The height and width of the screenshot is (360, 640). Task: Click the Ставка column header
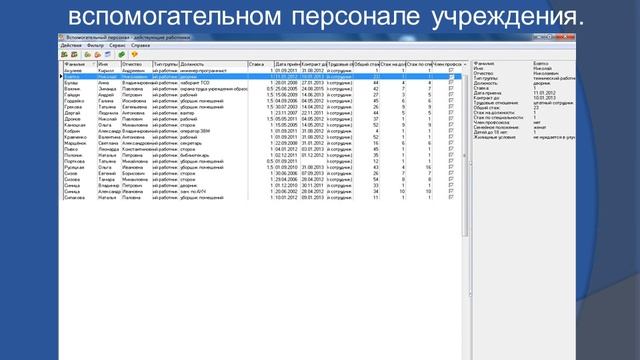click(x=261, y=64)
